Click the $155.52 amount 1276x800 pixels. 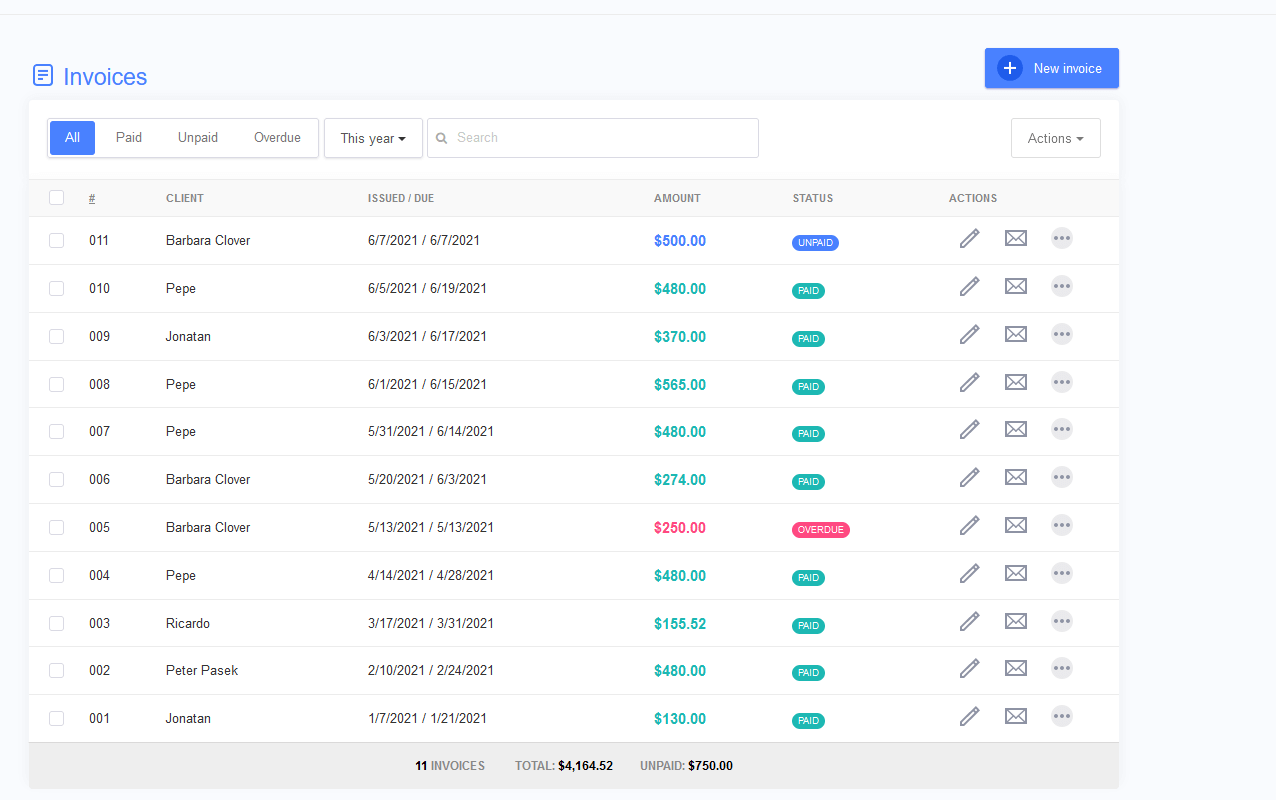tap(680, 623)
